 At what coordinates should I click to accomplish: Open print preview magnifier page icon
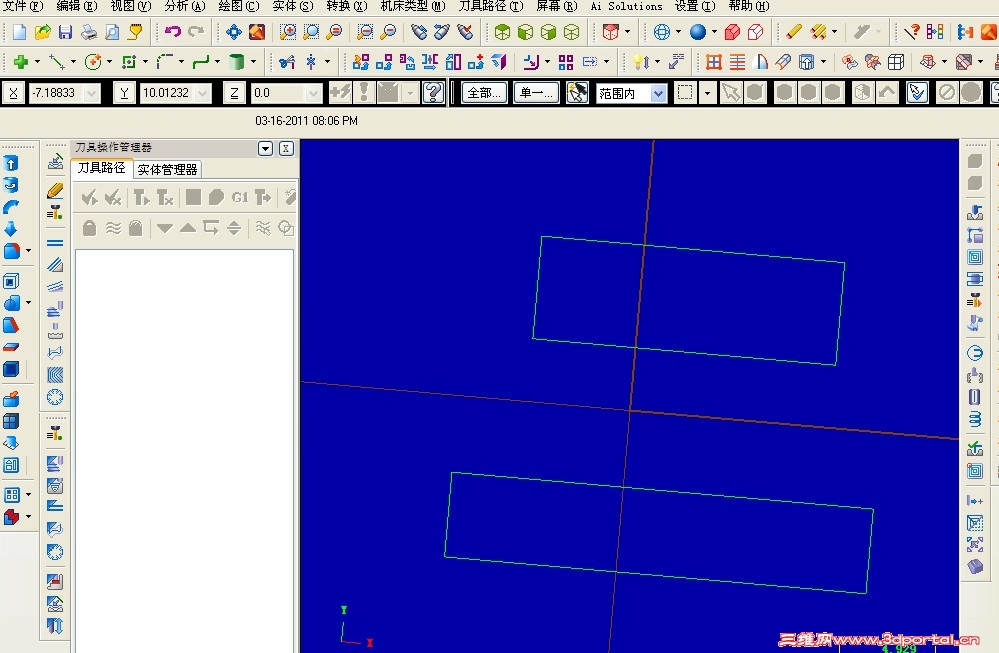click(111, 31)
